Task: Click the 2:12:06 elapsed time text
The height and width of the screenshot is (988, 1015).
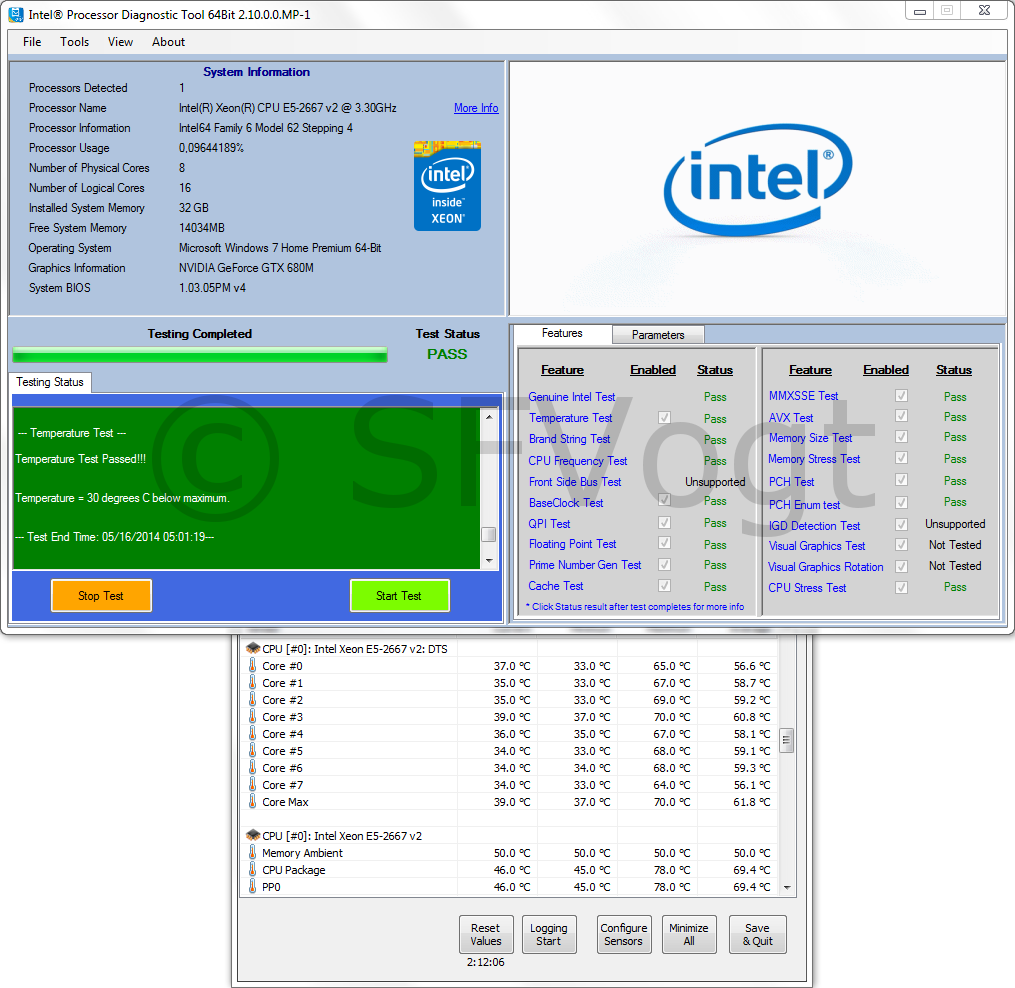Action: 485,962
